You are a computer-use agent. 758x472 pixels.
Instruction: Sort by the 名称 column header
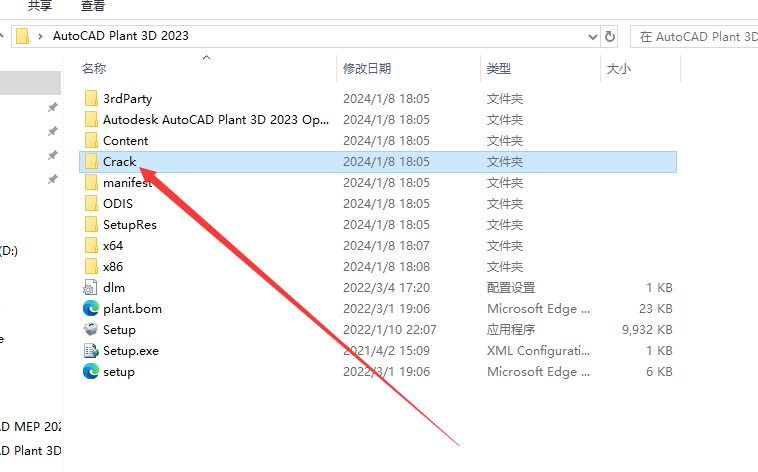click(x=94, y=69)
